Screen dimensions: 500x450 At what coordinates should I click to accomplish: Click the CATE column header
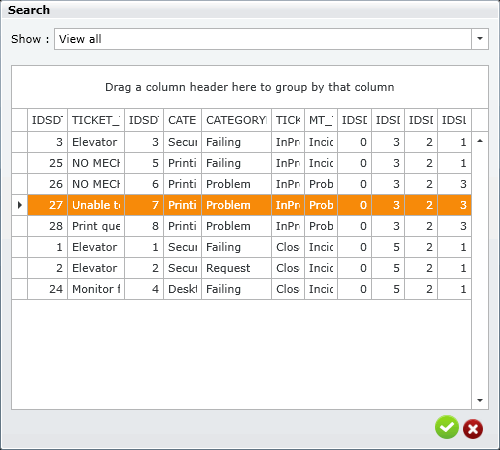tap(182, 120)
